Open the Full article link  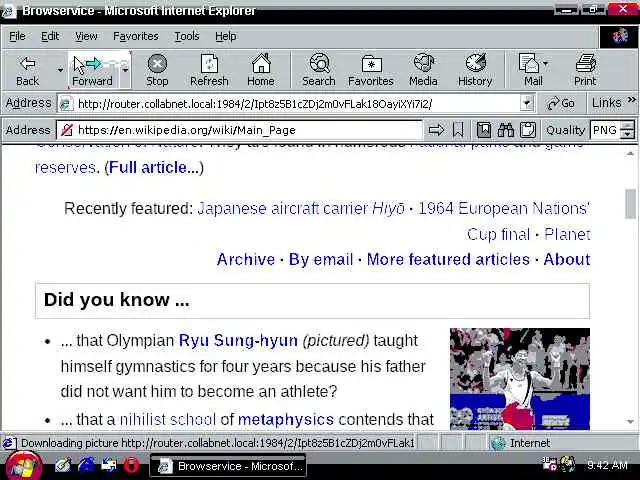click(154, 167)
